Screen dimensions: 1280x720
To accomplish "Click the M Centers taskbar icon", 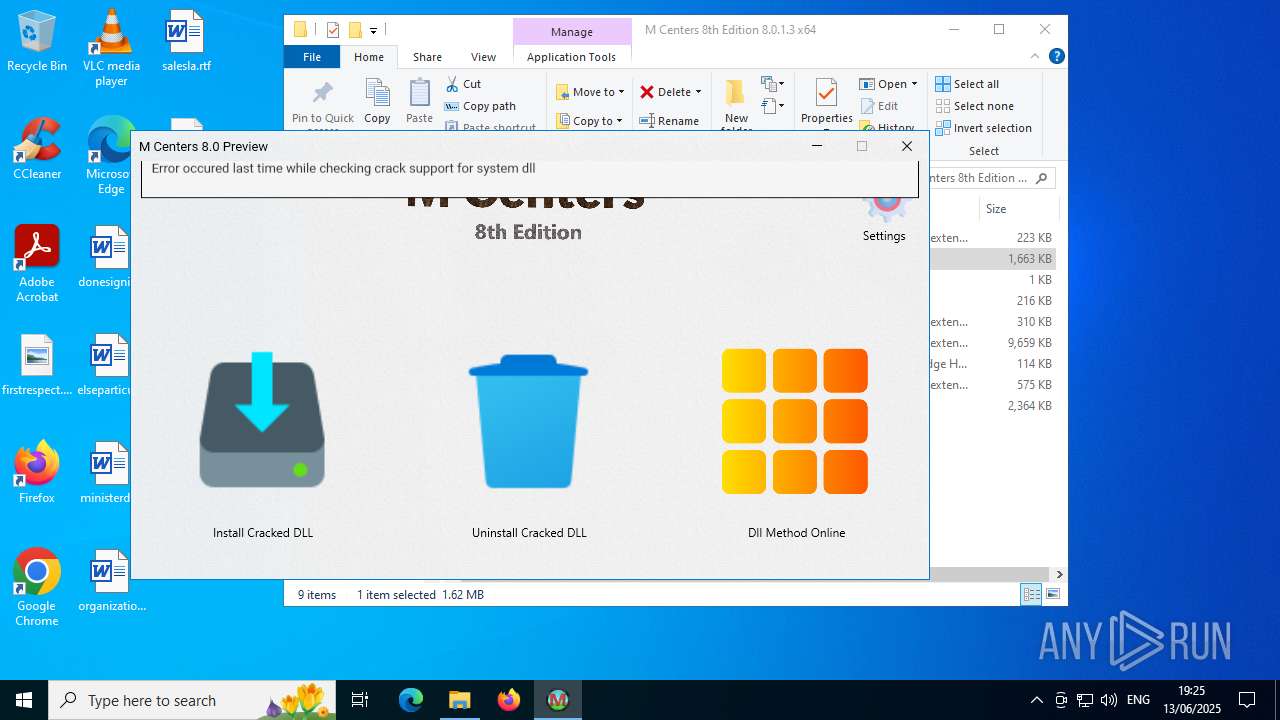I will (558, 700).
